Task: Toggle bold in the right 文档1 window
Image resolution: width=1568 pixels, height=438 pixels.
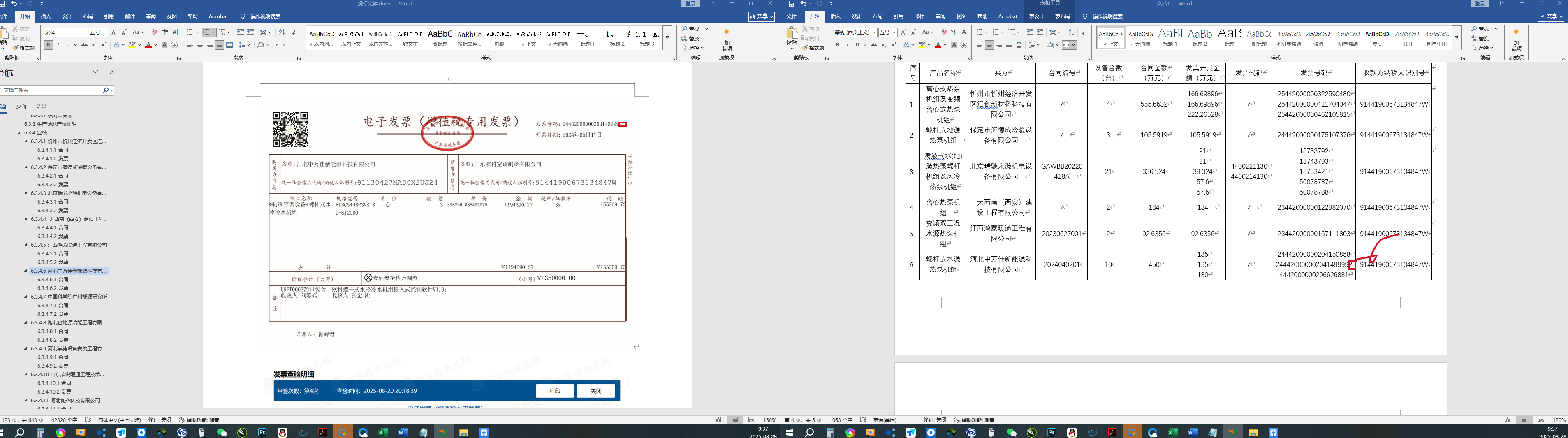Action: point(838,45)
